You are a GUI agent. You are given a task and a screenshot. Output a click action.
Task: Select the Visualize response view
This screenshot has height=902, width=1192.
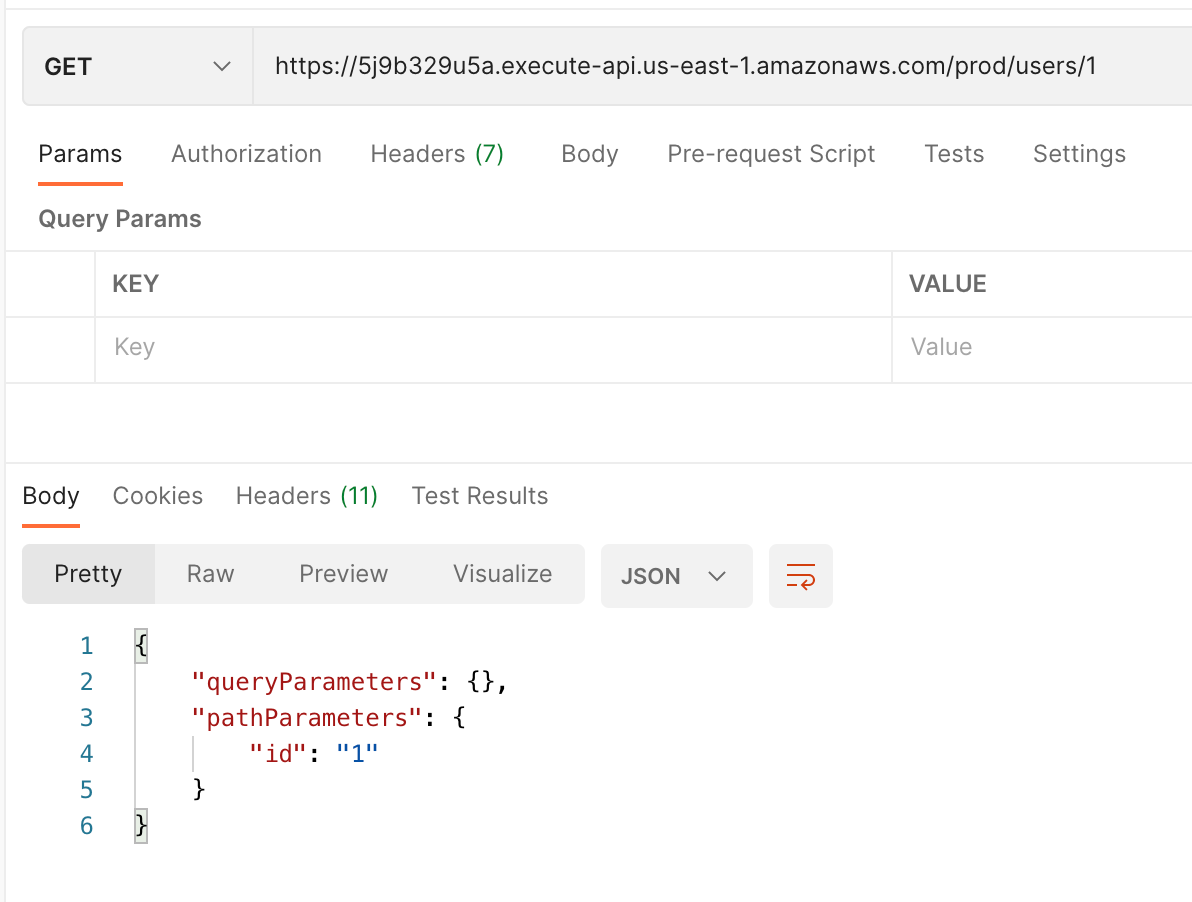pyautogui.click(x=502, y=574)
